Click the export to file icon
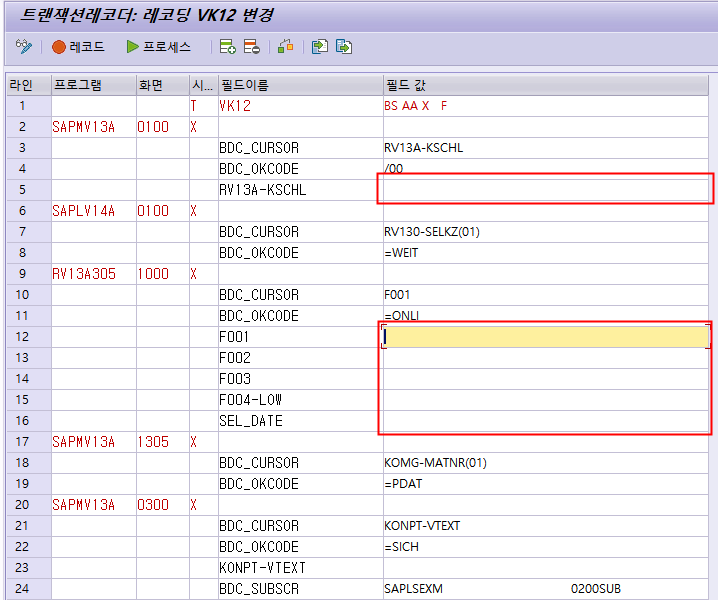This screenshot has height=600, width=718. coord(344,47)
